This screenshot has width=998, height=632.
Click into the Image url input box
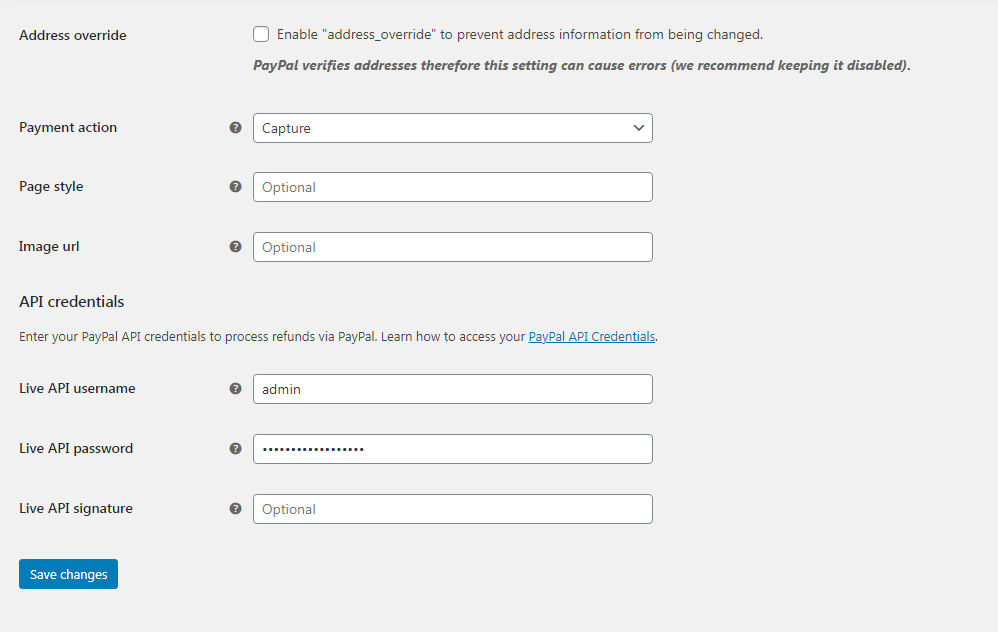pyautogui.click(x=452, y=247)
